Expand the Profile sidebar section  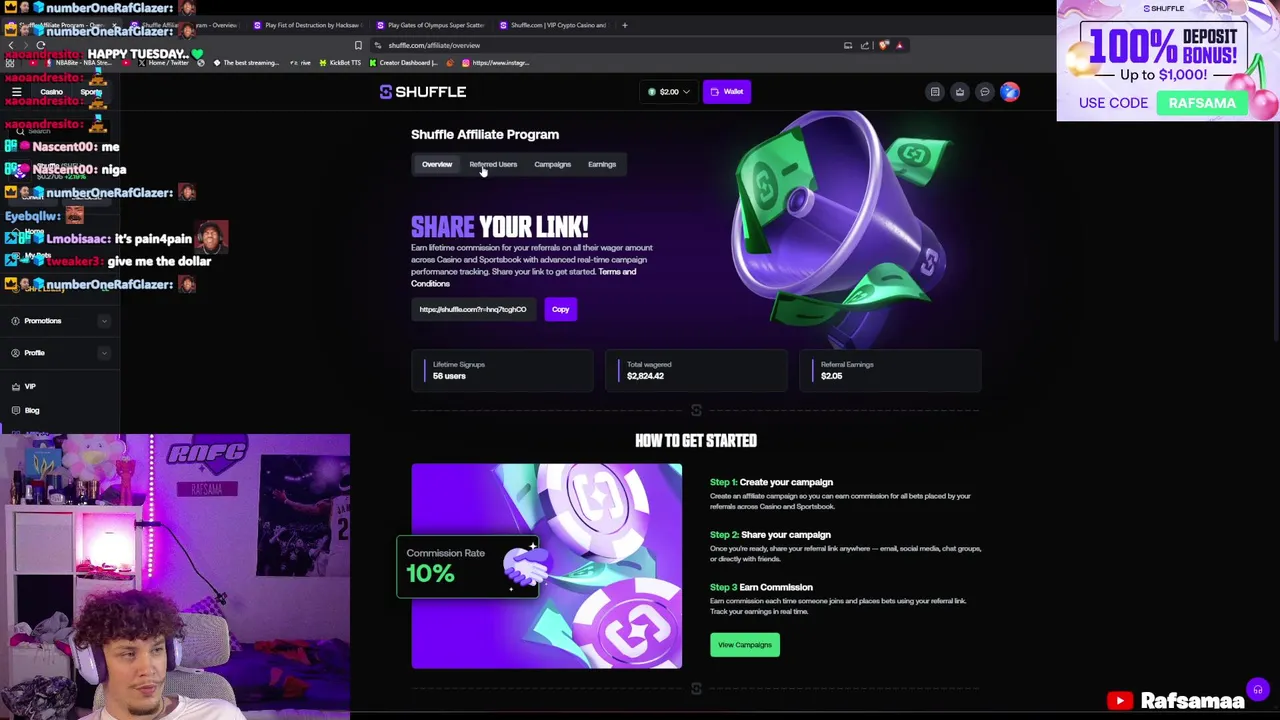tap(60, 353)
